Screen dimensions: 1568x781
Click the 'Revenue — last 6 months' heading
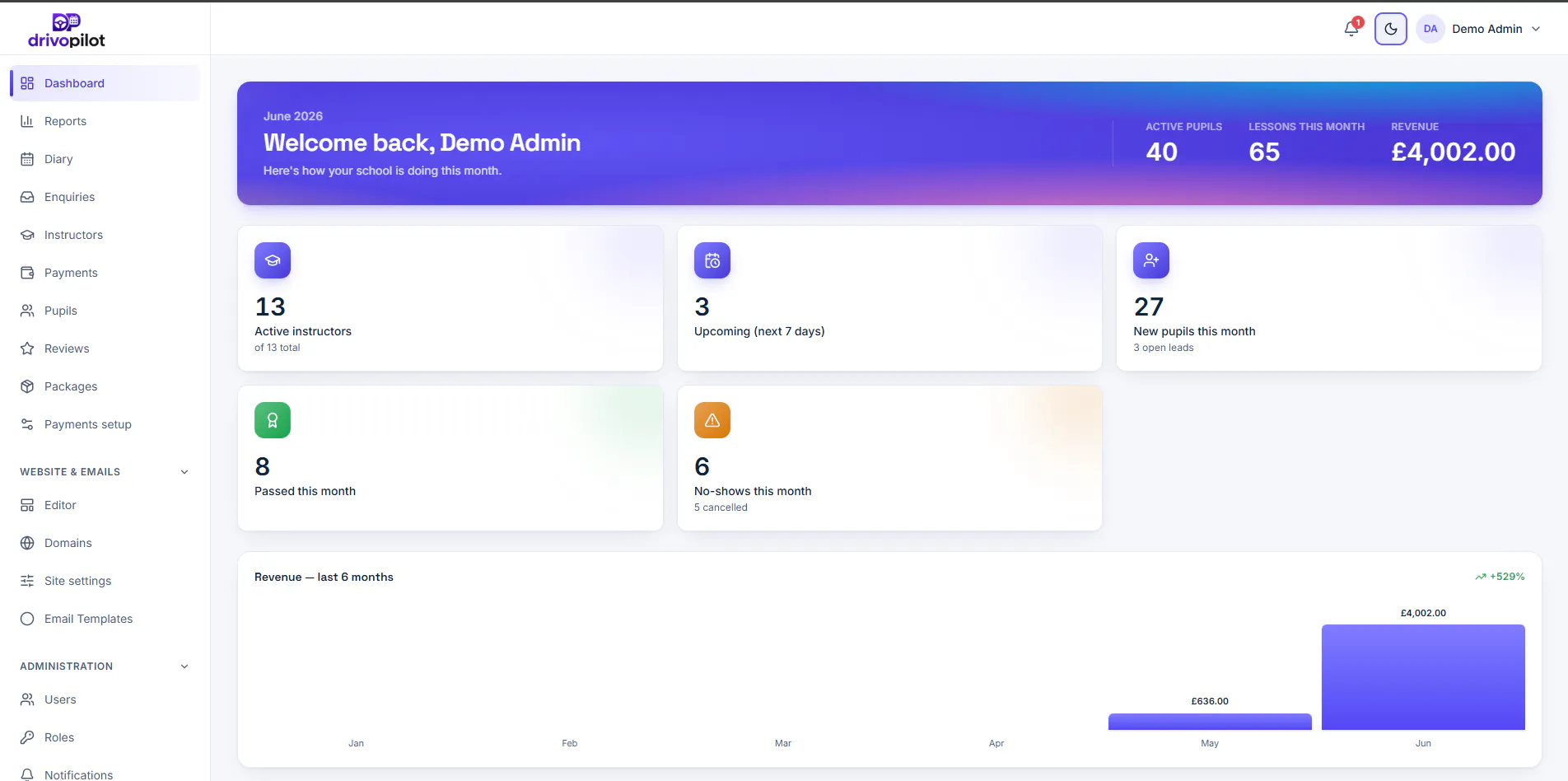pos(324,577)
